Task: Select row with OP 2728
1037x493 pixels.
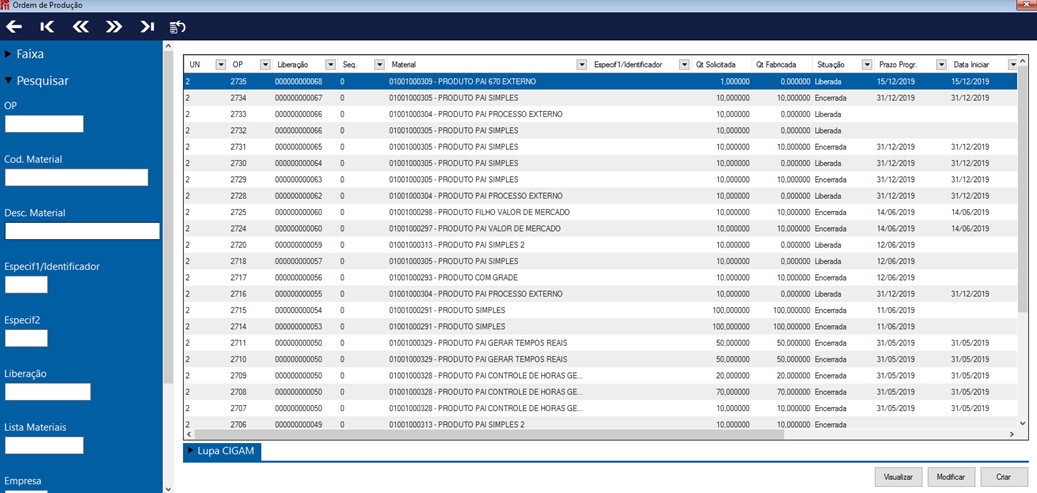Action: (x=601, y=196)
